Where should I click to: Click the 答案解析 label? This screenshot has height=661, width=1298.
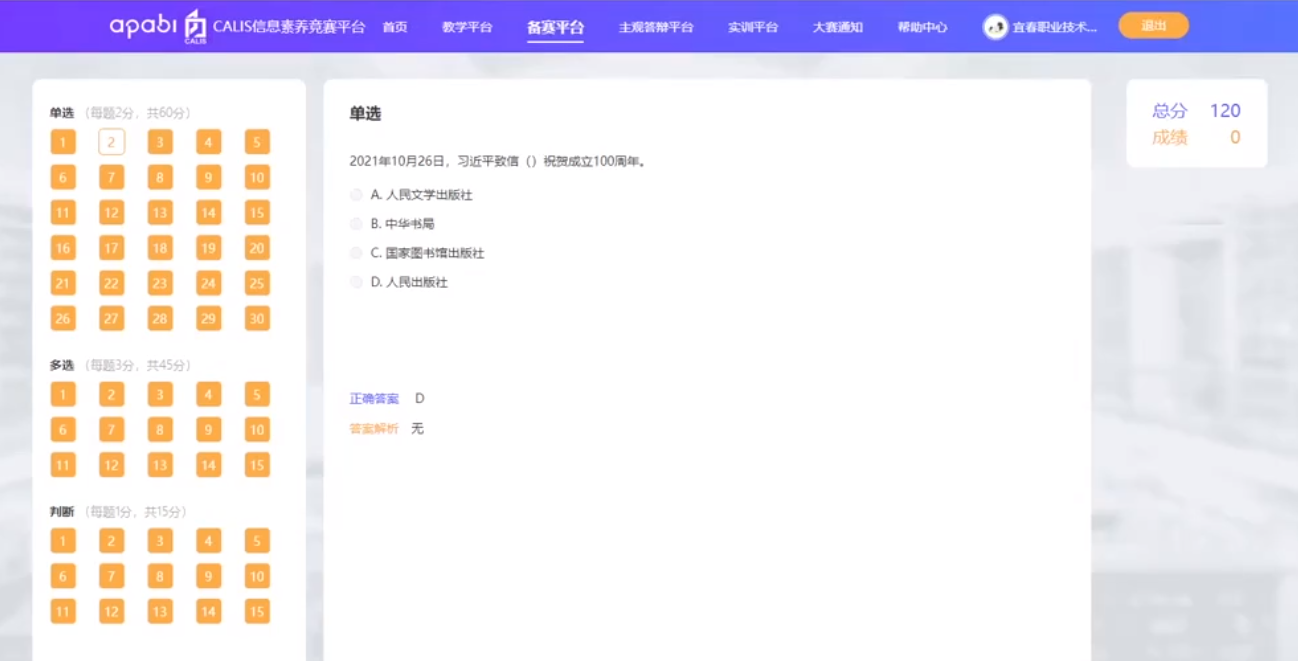374,428
